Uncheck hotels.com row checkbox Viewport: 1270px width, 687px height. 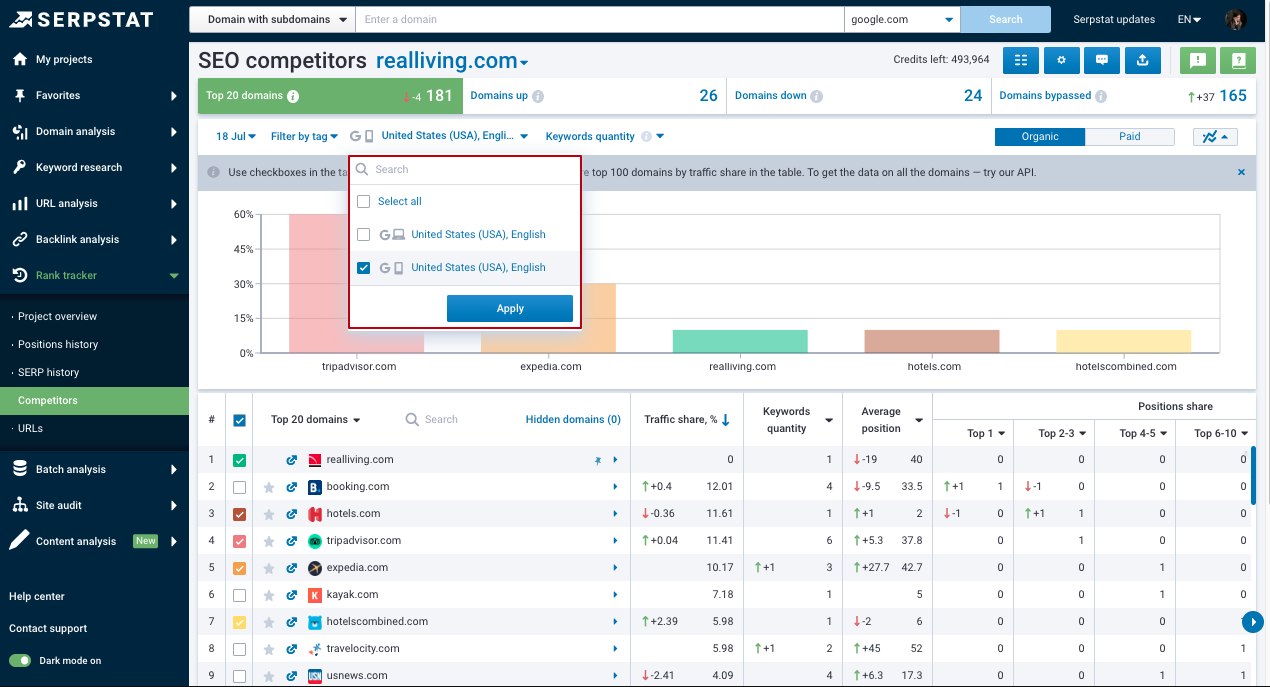(239, 514)
